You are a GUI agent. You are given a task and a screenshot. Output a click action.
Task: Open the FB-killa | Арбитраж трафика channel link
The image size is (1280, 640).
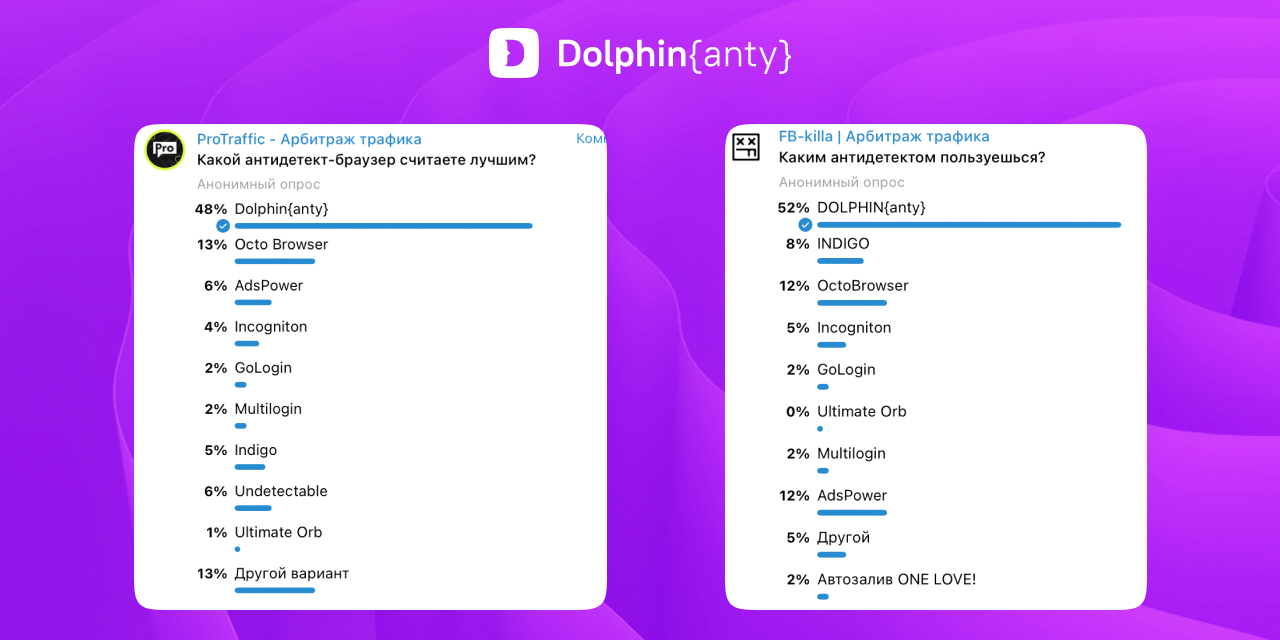(884, 136)
